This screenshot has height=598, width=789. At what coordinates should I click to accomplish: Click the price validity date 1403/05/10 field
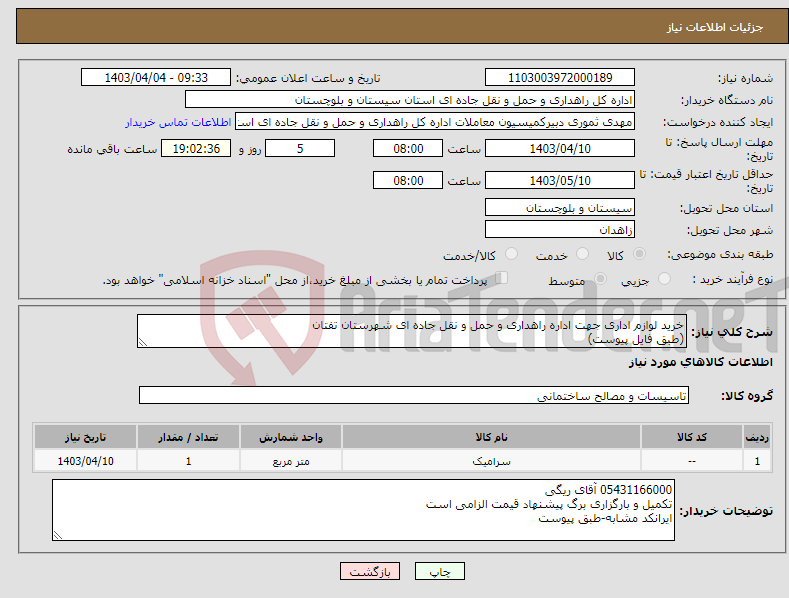tap(560, 180)
